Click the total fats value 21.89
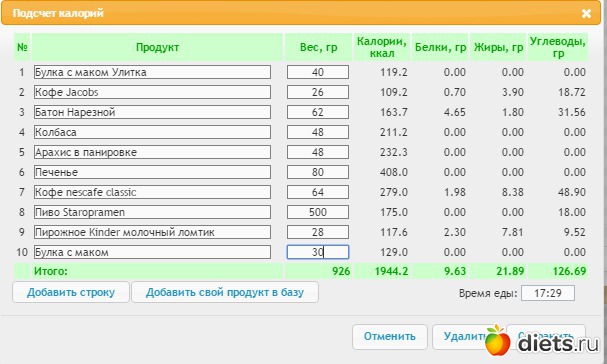The width and height of the screenshot is (607, 364). click(x=510, y=271)
